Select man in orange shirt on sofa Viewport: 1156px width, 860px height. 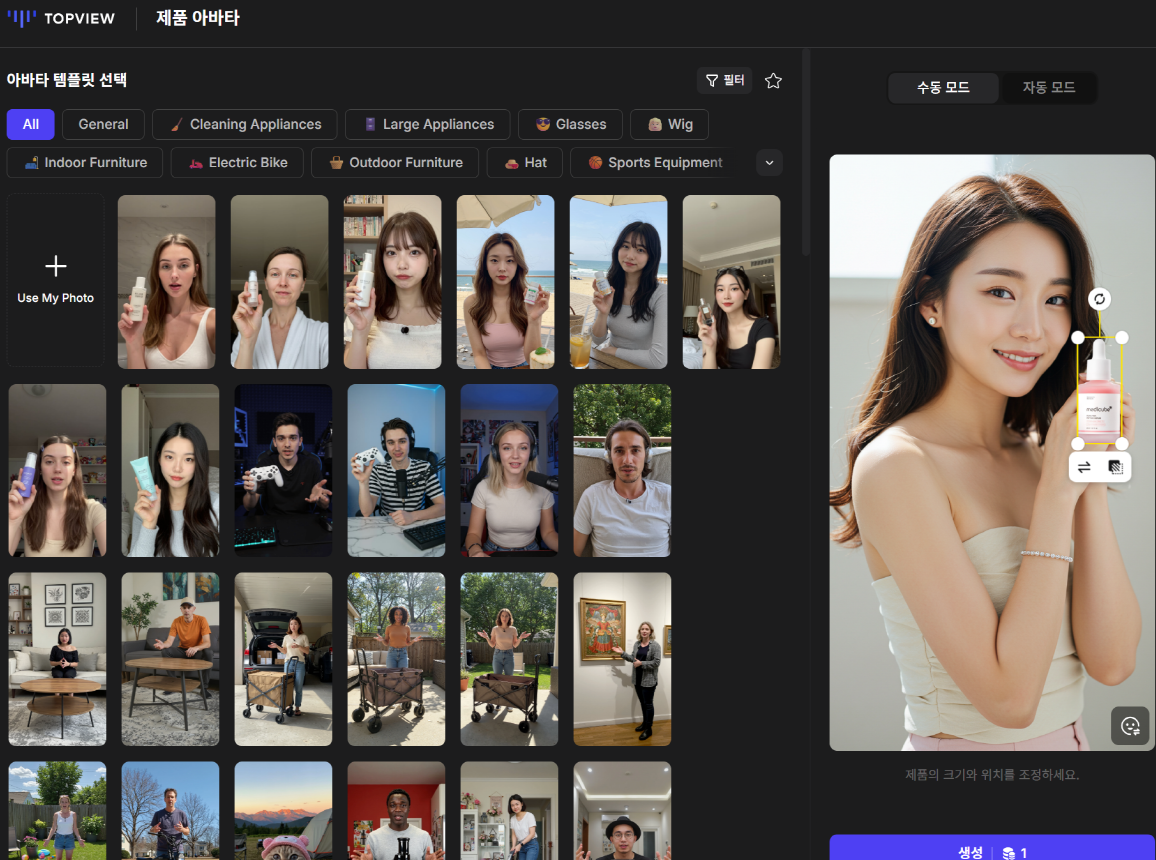click(170, 659)
